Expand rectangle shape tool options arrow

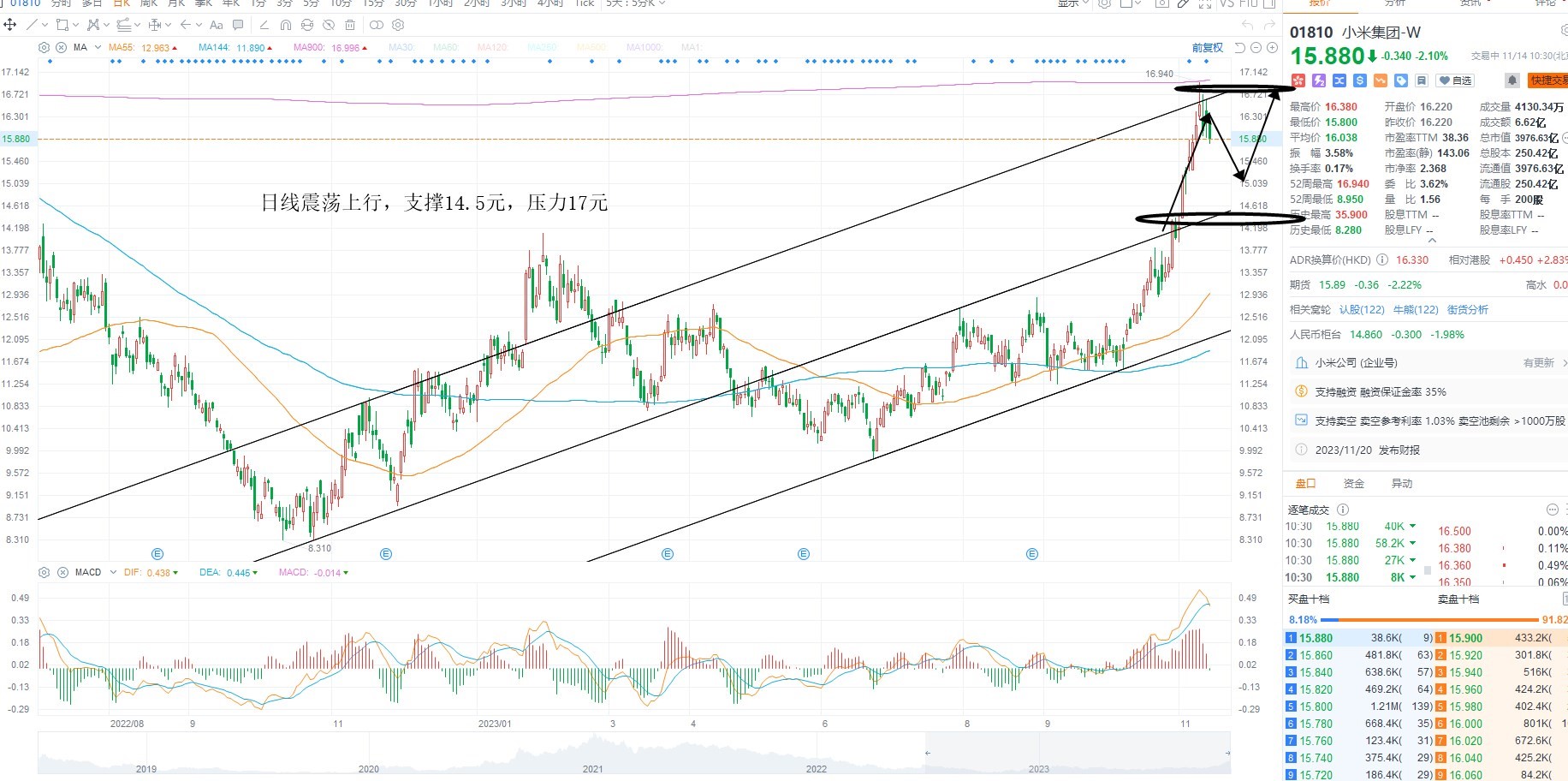pos(76,25)
